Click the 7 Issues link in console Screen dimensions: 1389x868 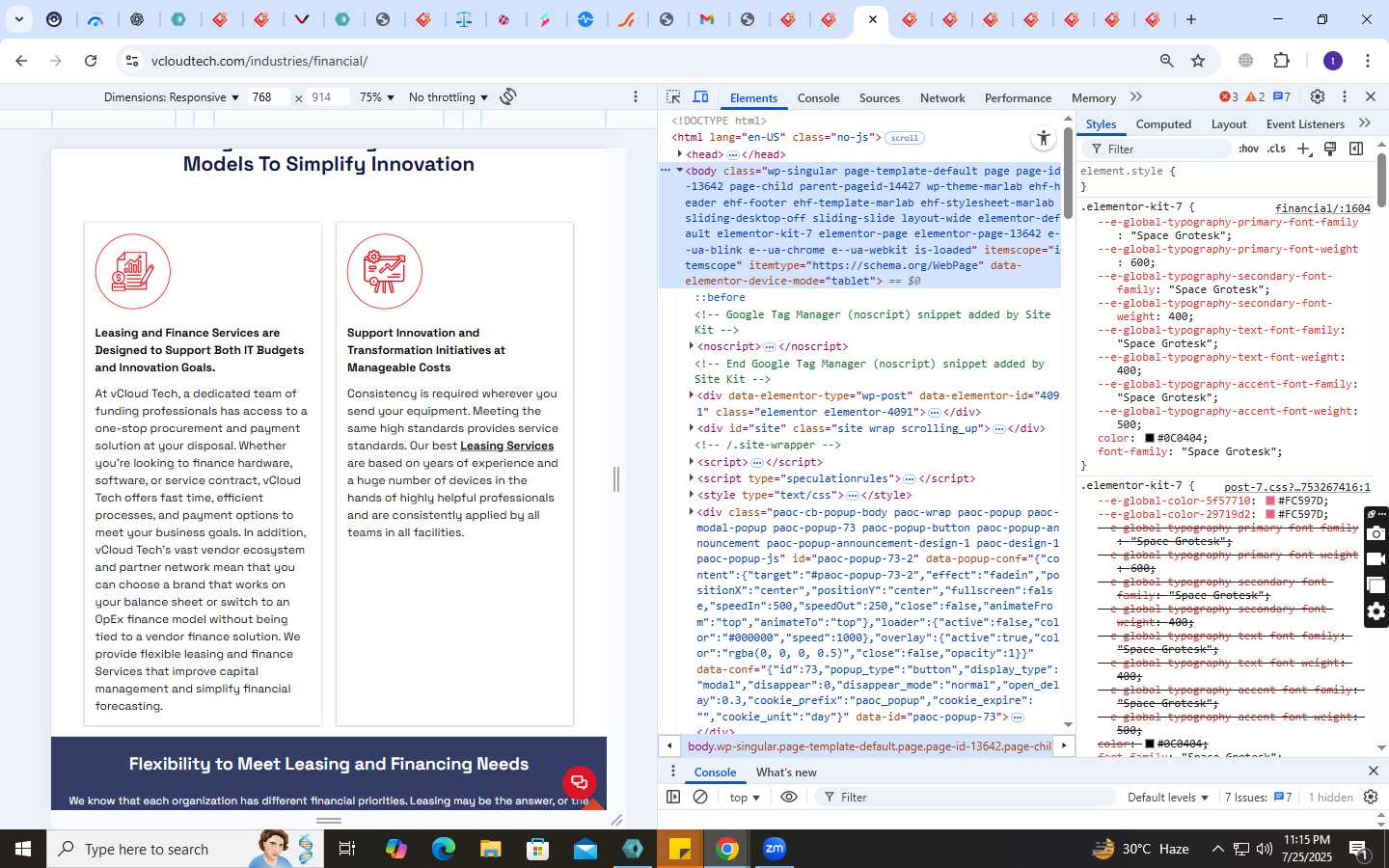click(1259, 798)
